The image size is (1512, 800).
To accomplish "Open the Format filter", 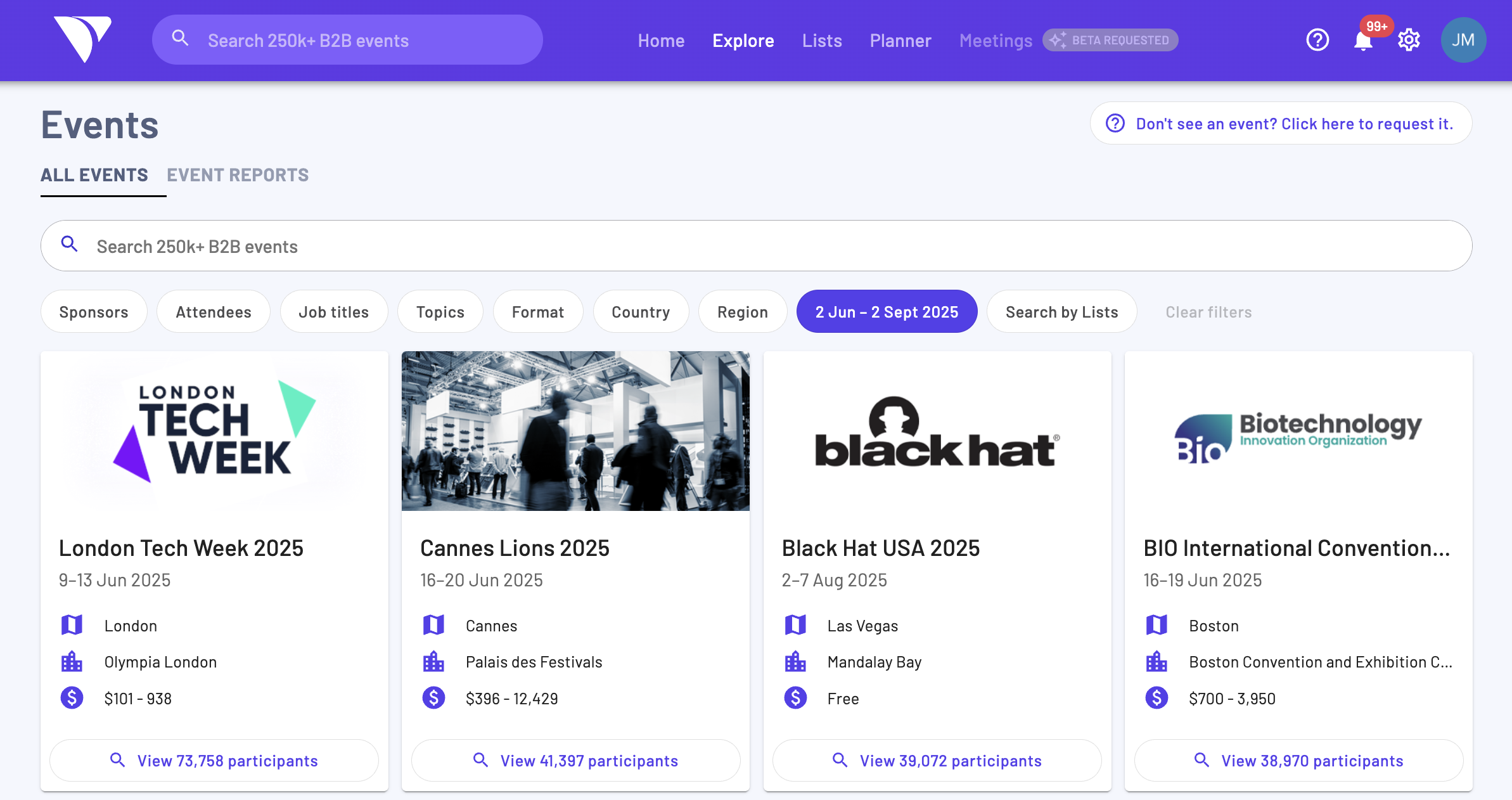I will 538,311.
